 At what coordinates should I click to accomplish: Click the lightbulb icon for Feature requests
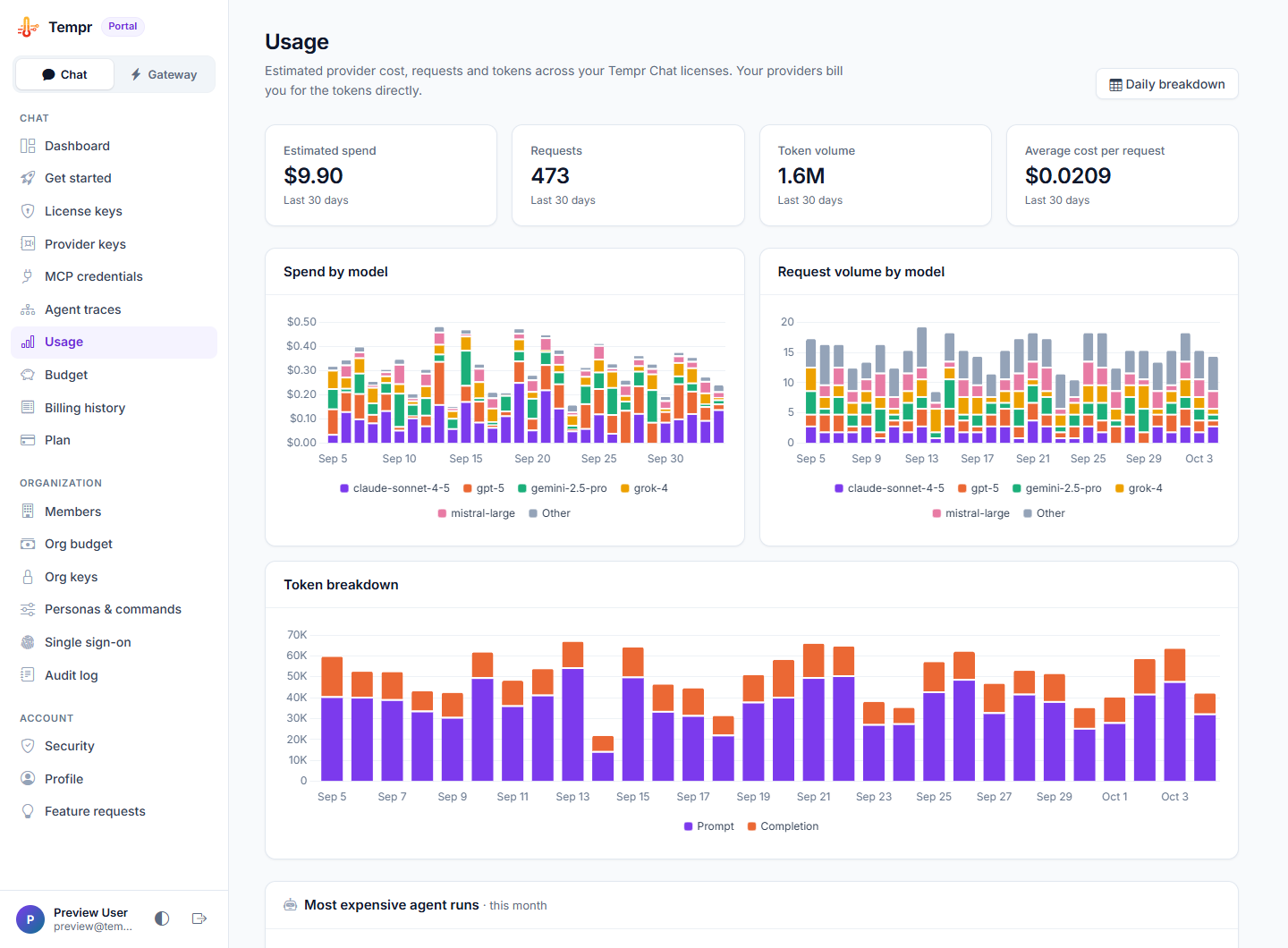point(28,811)
